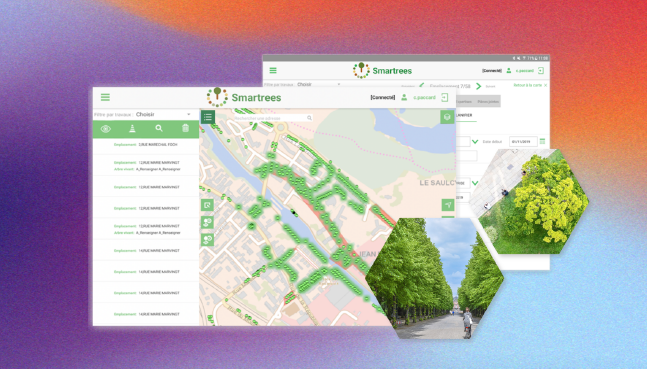Switch to the 'Pièces jointes' tab

click(488, 102)
